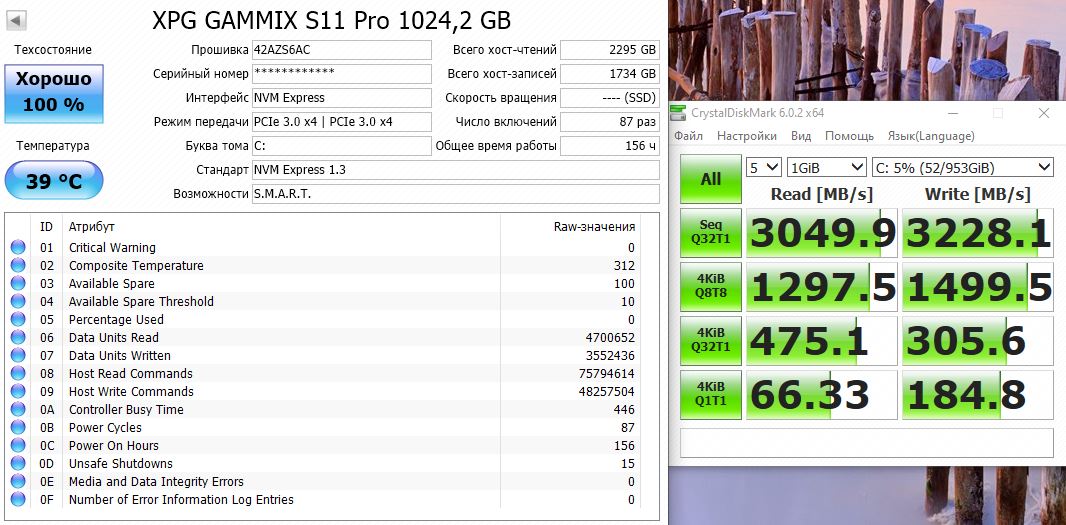Click the 4KiB Q32T1 read result 475.1

(x=822, y=341)
